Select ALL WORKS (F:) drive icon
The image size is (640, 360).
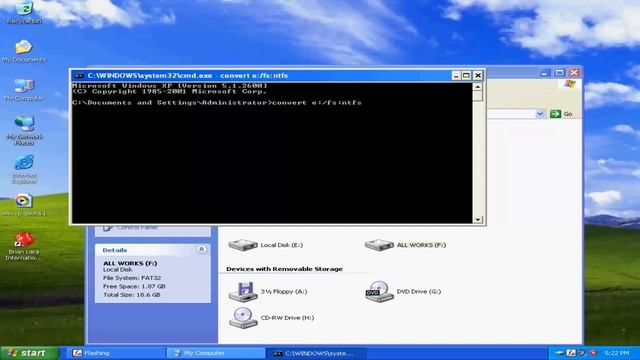click(x=379, y=245)
